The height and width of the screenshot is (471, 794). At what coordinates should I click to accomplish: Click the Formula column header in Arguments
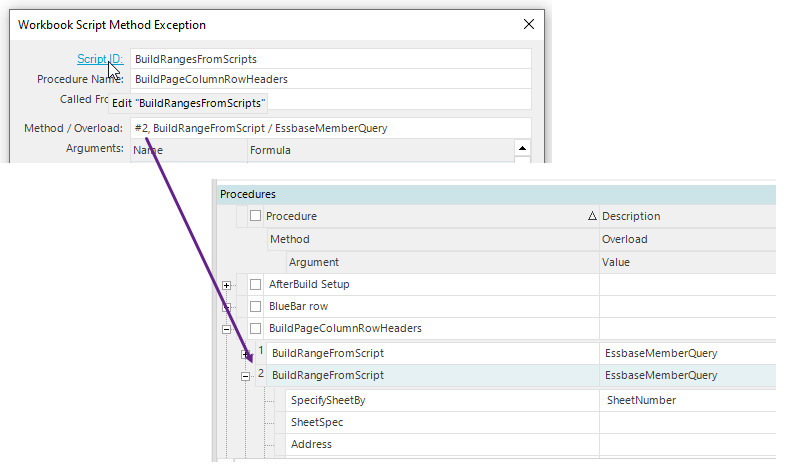click(380, 150)
